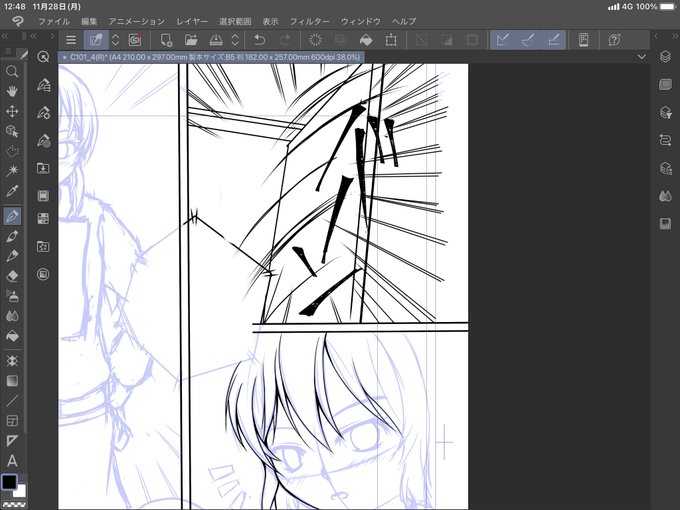The width and height of the screenshot is (680, 510).
Task: Collapse the far-left tool palette double chevron
Action: [6, 36]
